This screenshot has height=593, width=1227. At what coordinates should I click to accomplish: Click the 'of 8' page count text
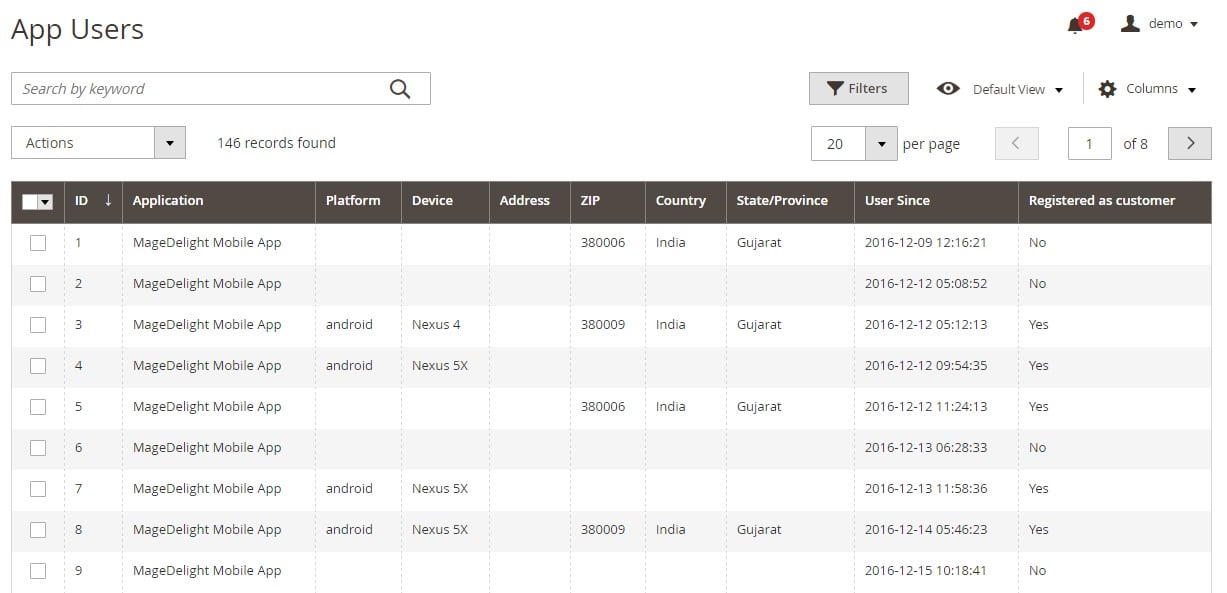coord(1135,143)
